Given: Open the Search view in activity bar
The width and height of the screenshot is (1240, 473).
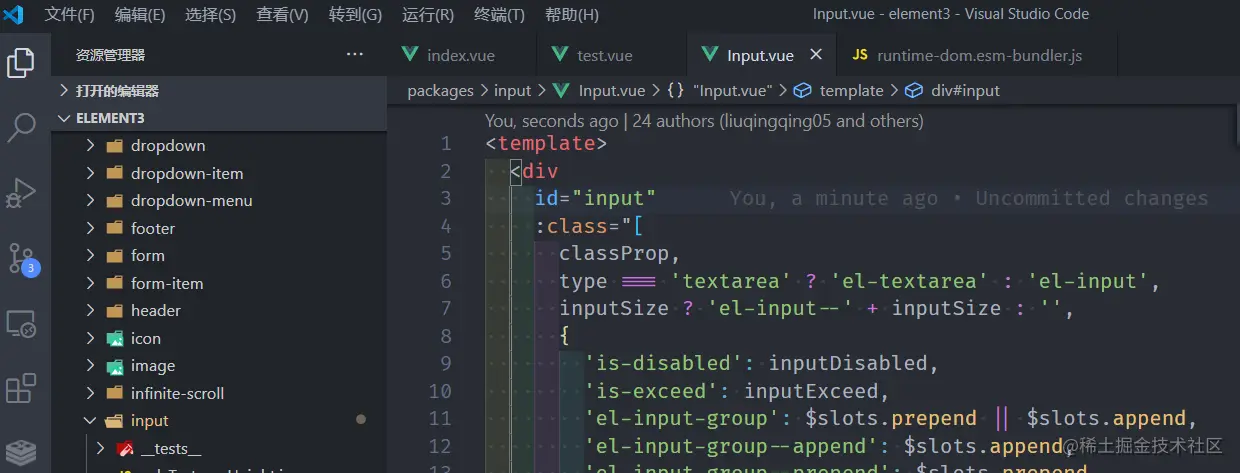Looking at the screenshot, I should pyautogui.click(x=21, y=127).
